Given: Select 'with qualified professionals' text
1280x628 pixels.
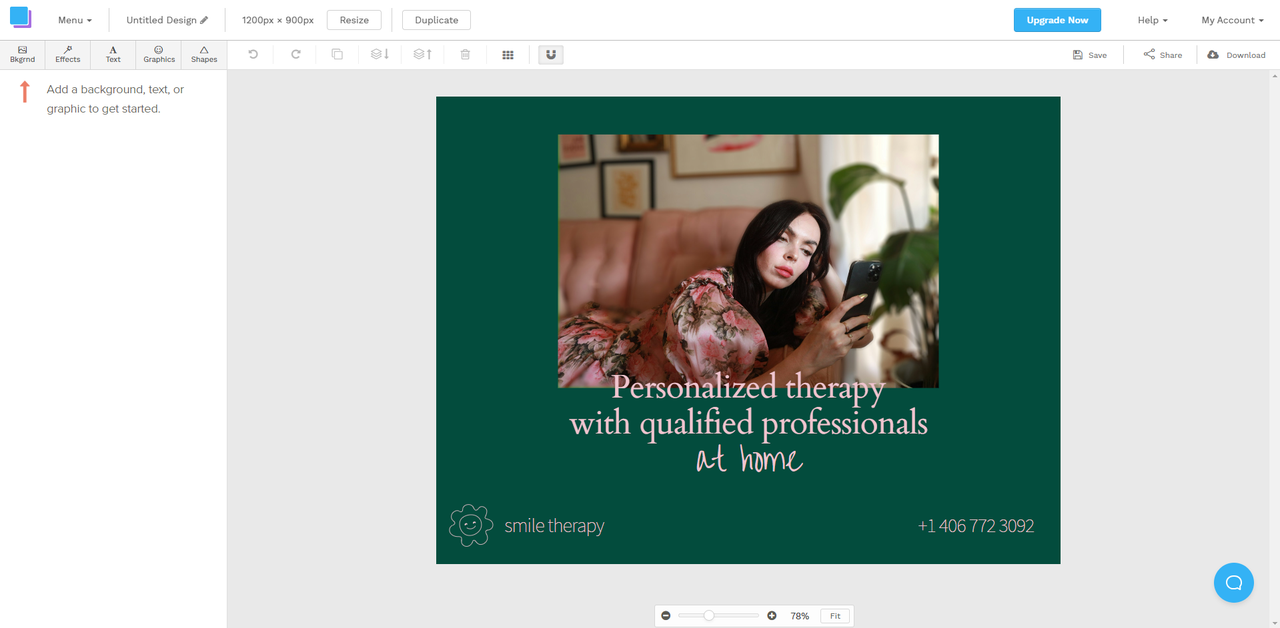Looking at the screenshot, I should 748,423.
